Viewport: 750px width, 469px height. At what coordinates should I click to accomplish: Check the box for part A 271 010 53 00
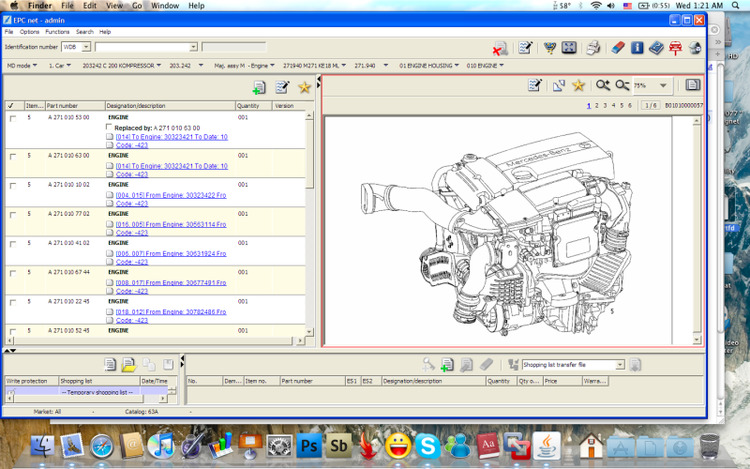pos(13,118)
